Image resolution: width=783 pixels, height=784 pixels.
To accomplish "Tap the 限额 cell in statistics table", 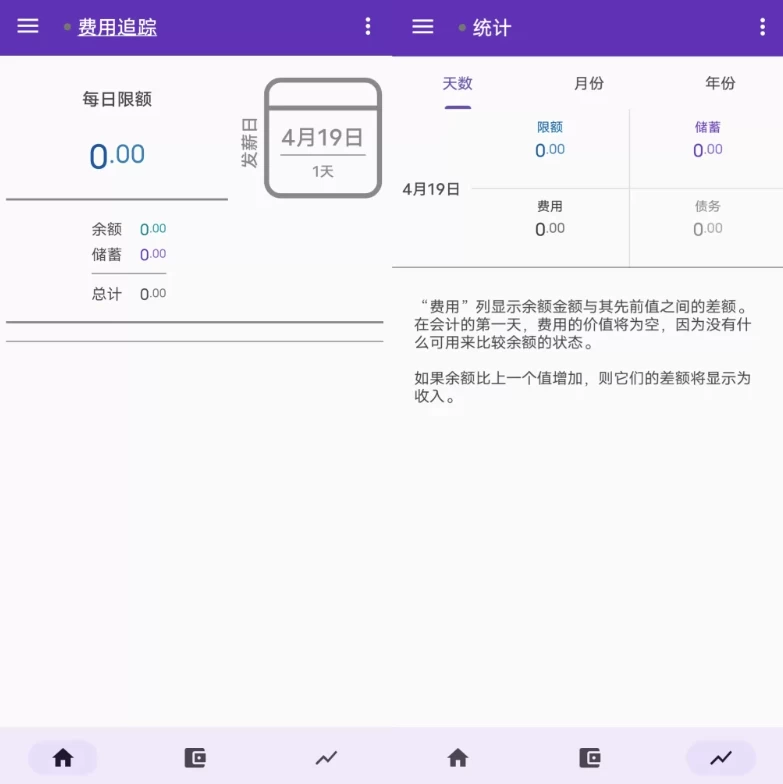I will (549, 140).
